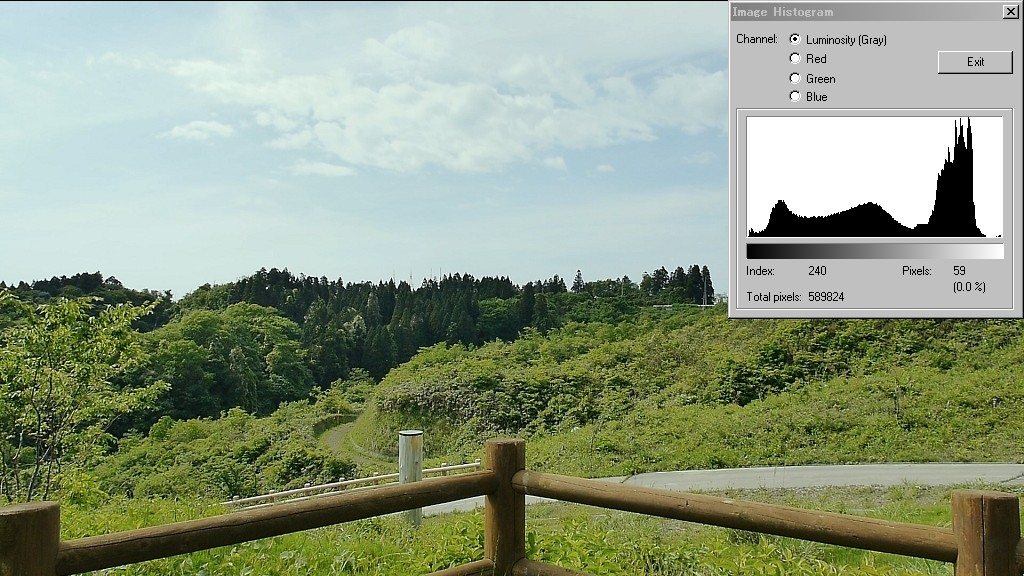Select the Luminosity (Gray) channel radio button
Screen dimensions: 1024x576
point(795,39)
